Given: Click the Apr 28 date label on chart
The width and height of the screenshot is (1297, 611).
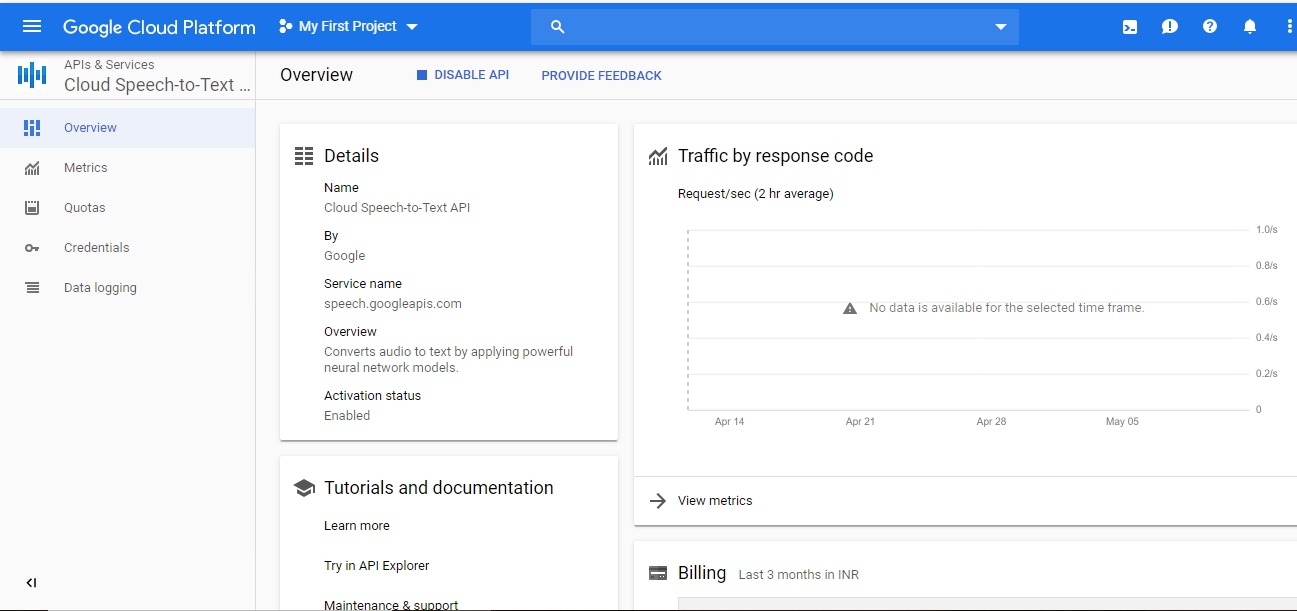Looking at the screenshot, I should tap(991, 422).
